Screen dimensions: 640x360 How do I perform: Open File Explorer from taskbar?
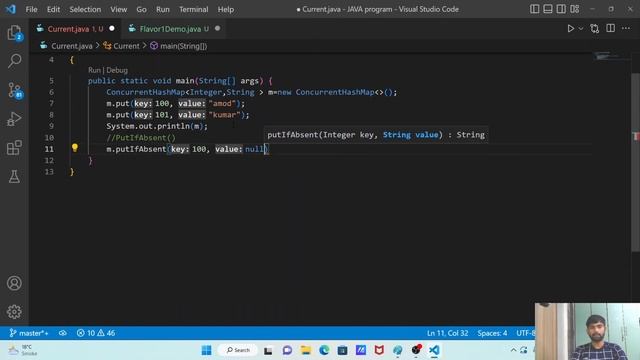click(x=306, y=350)
